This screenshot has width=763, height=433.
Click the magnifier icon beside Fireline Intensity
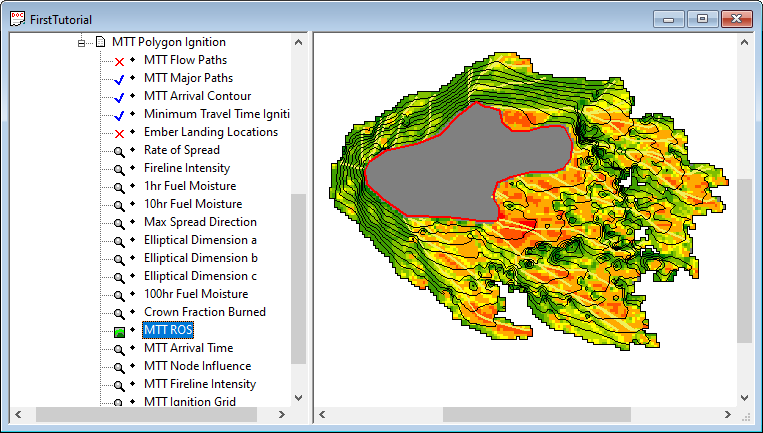pyautogui.click(x=119, y=169)
